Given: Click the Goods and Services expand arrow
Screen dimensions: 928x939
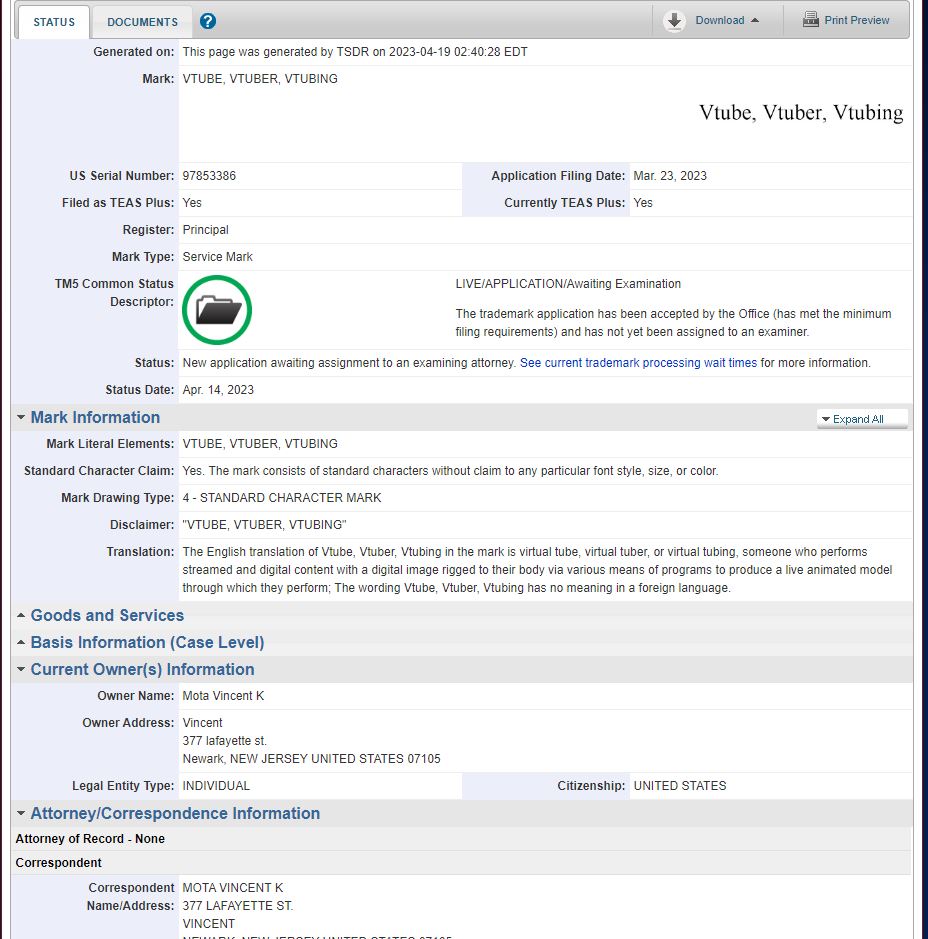Looking at the screenshot, I should click(x=21, y=615).
